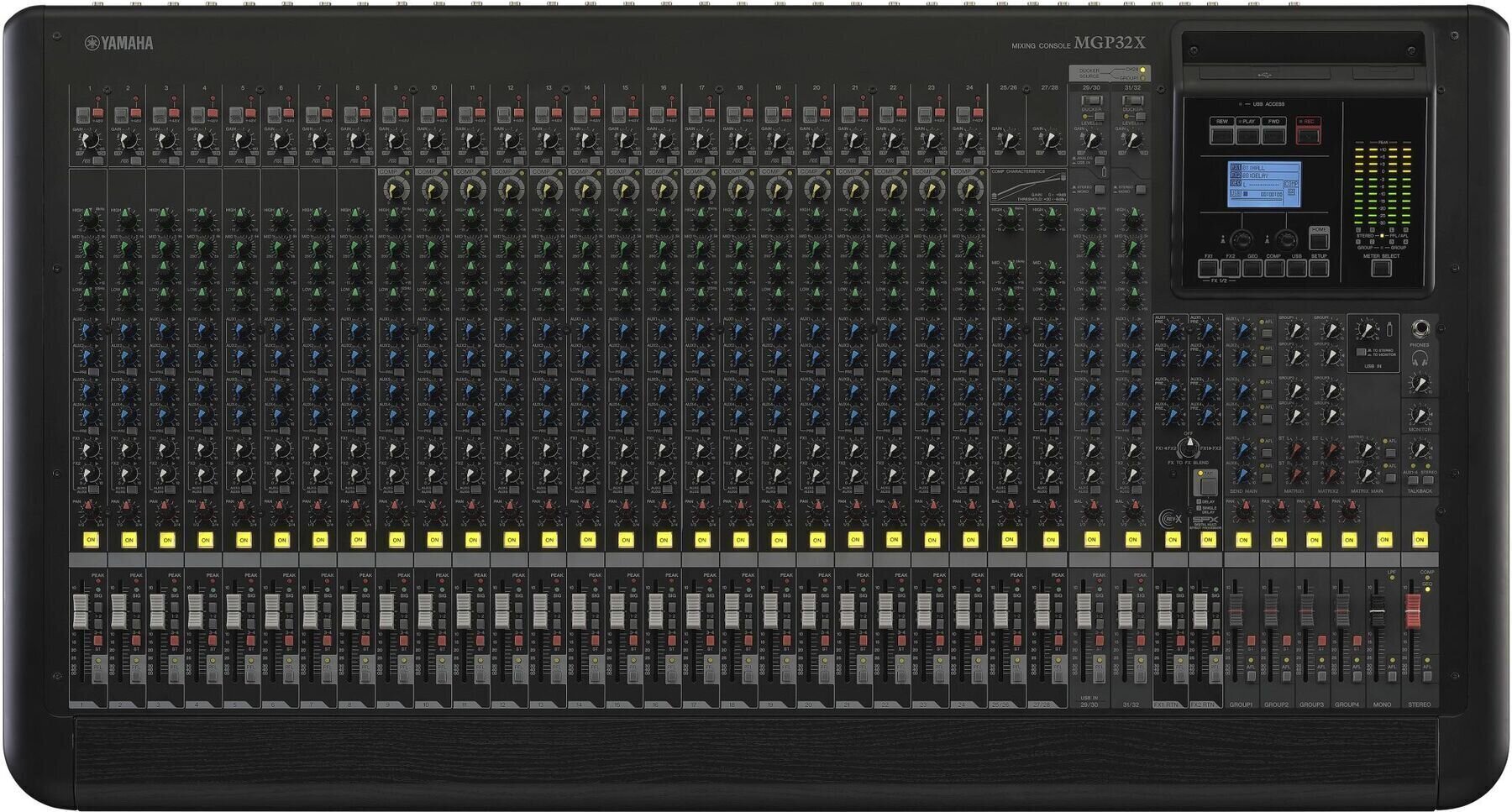Toggle the FX1 RTN ON button
Viewport: 1512px width, 812px height.
(1172, 539)
